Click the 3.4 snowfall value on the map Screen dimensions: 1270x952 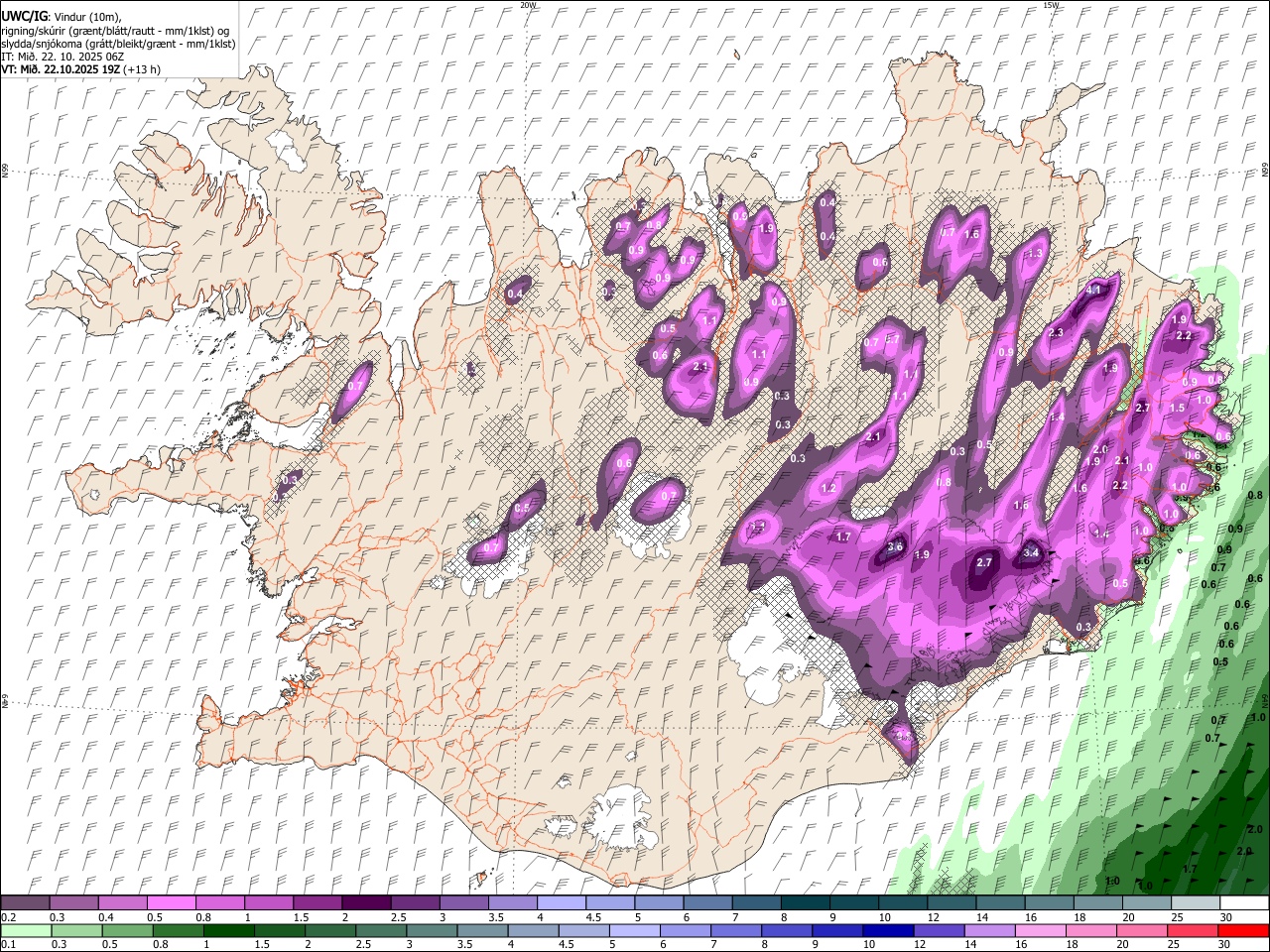1031,552
